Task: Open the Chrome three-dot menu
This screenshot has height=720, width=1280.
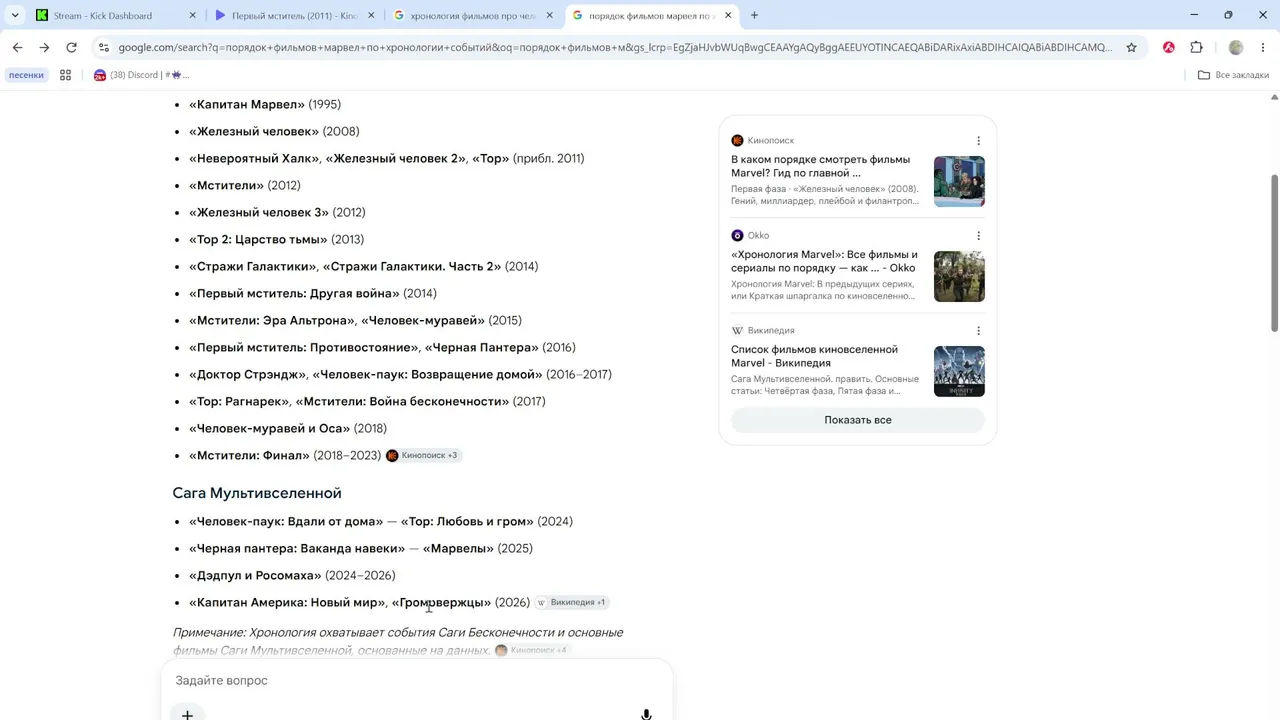Action: (x=1264, y=47)
